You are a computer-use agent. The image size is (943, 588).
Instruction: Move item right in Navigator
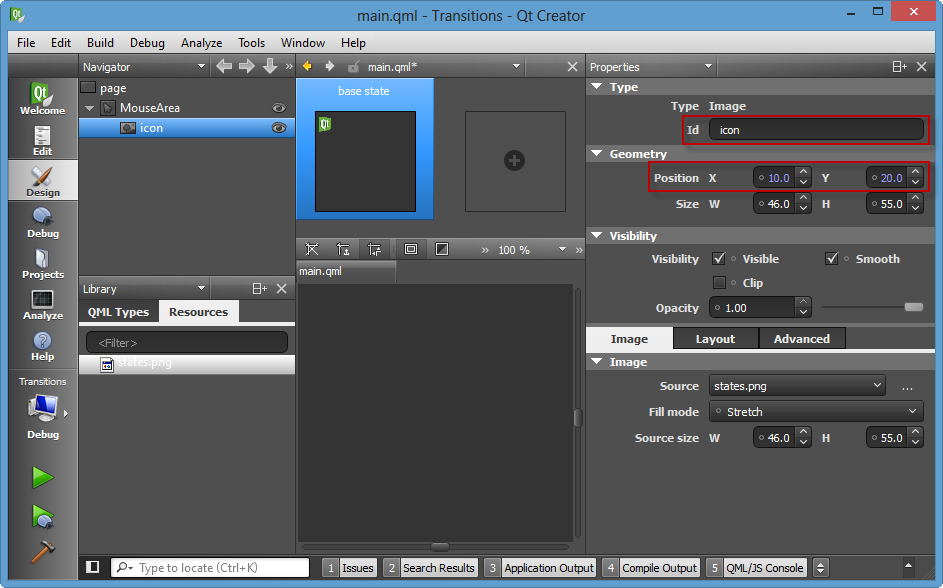tap(247, 66)
